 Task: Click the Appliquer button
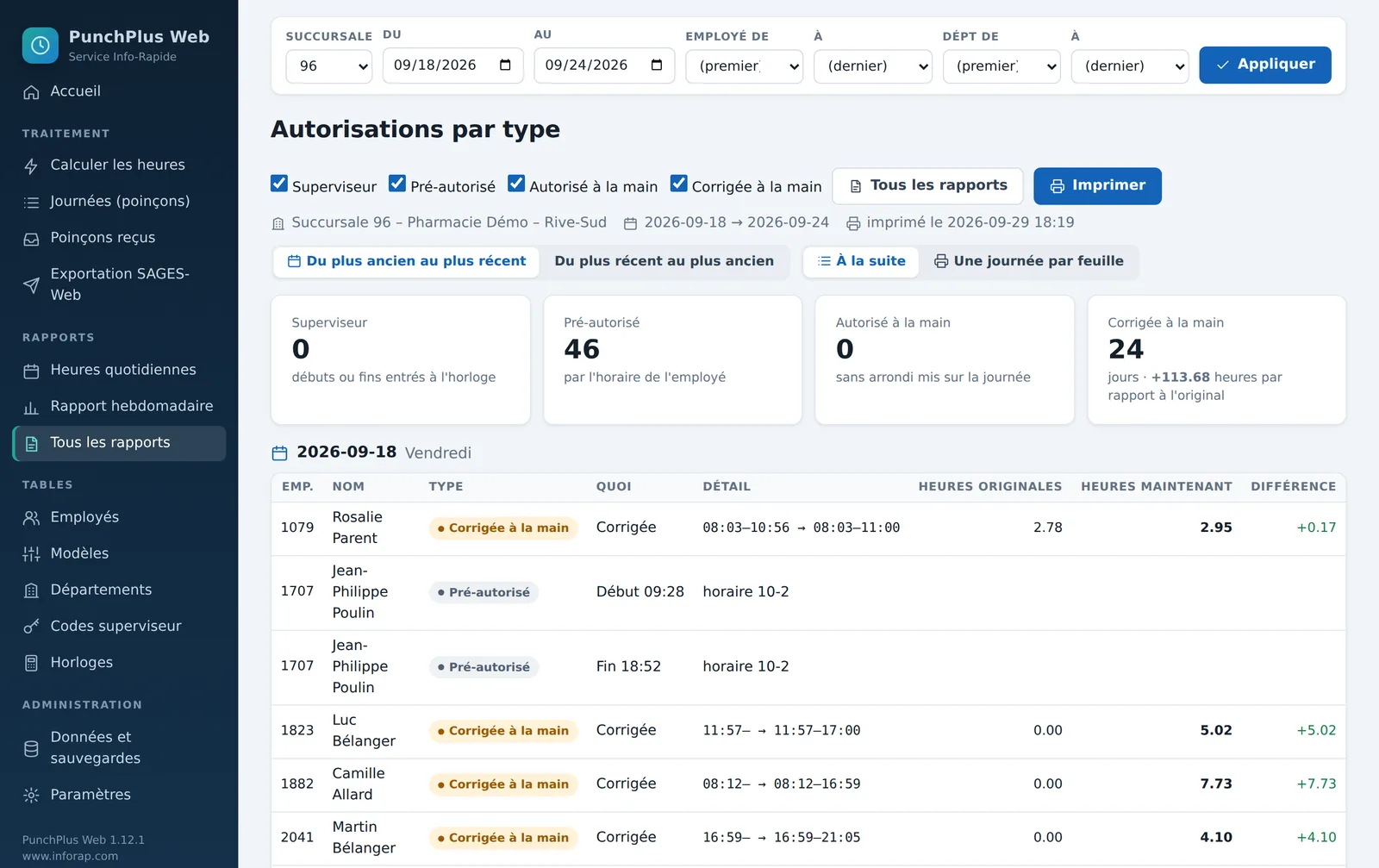tap(1265, 66)
